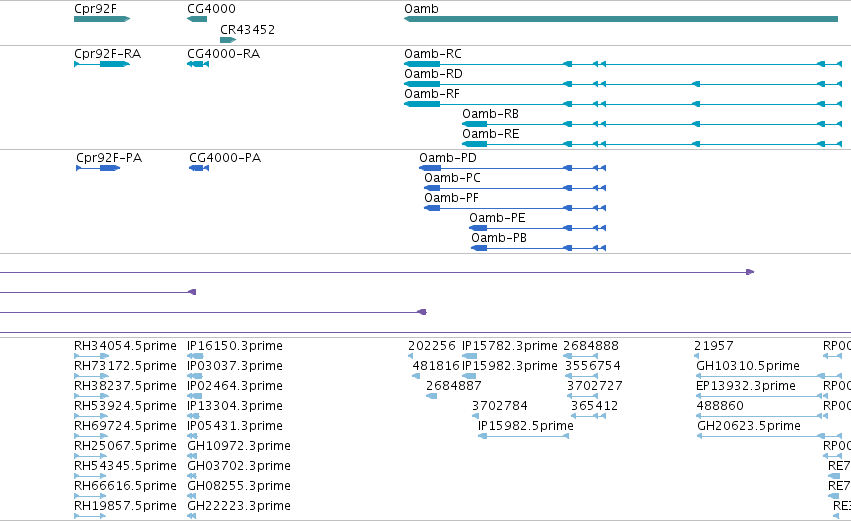851x521 pixels.
Task: Select the Cpr92F gene feature
Action: (102, 19)
